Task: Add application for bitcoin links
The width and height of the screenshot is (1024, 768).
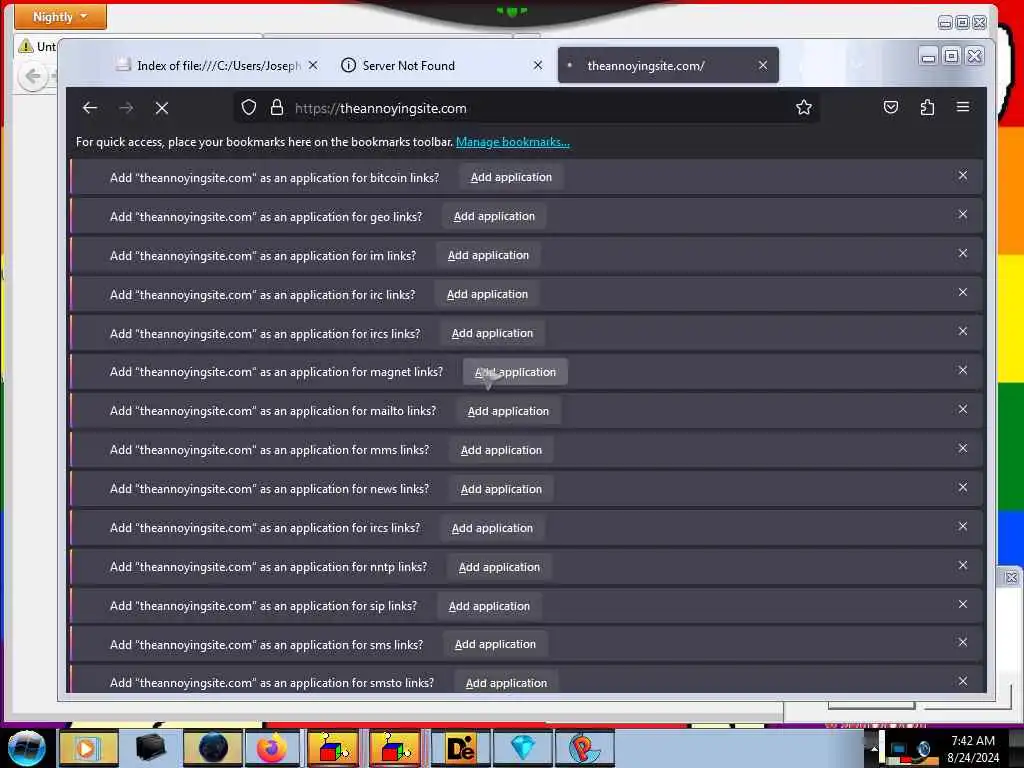Action: (511, 177)
